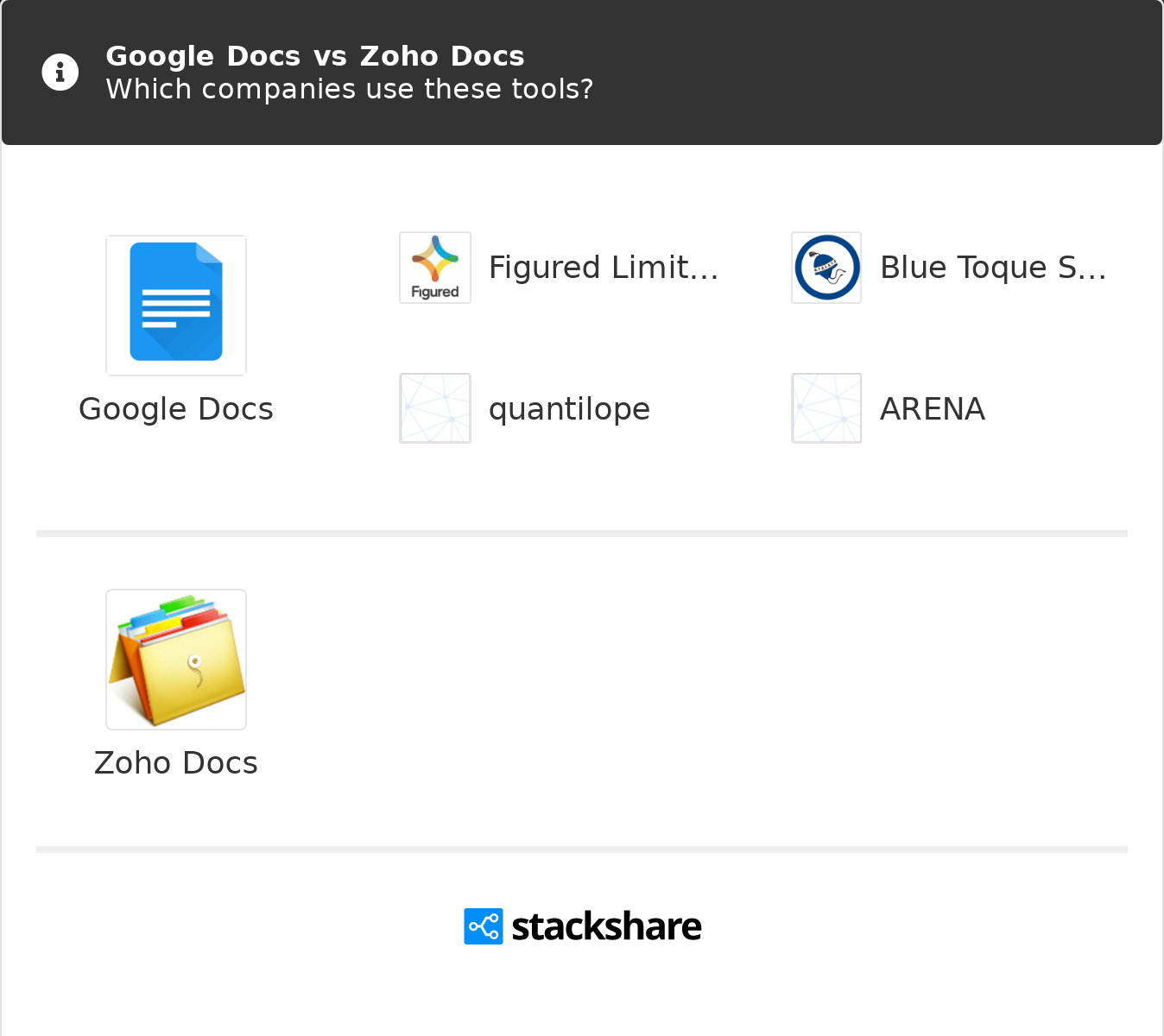Click the info icon in the header
The width and height of the screenshot is (1164, 1036).
pyautogui.click(x=60, y=73)
